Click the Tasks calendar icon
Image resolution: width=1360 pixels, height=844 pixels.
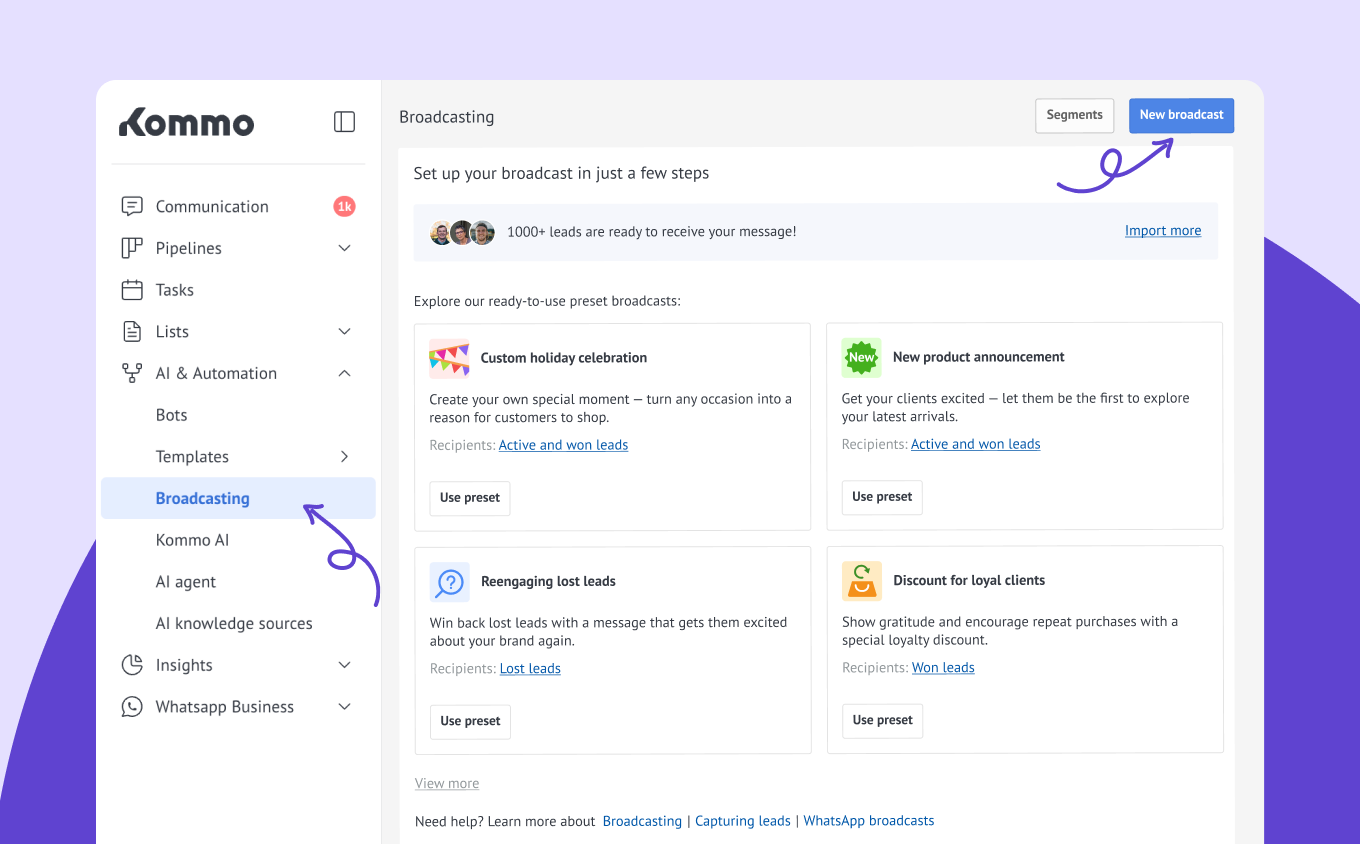[x=132, y=290]
